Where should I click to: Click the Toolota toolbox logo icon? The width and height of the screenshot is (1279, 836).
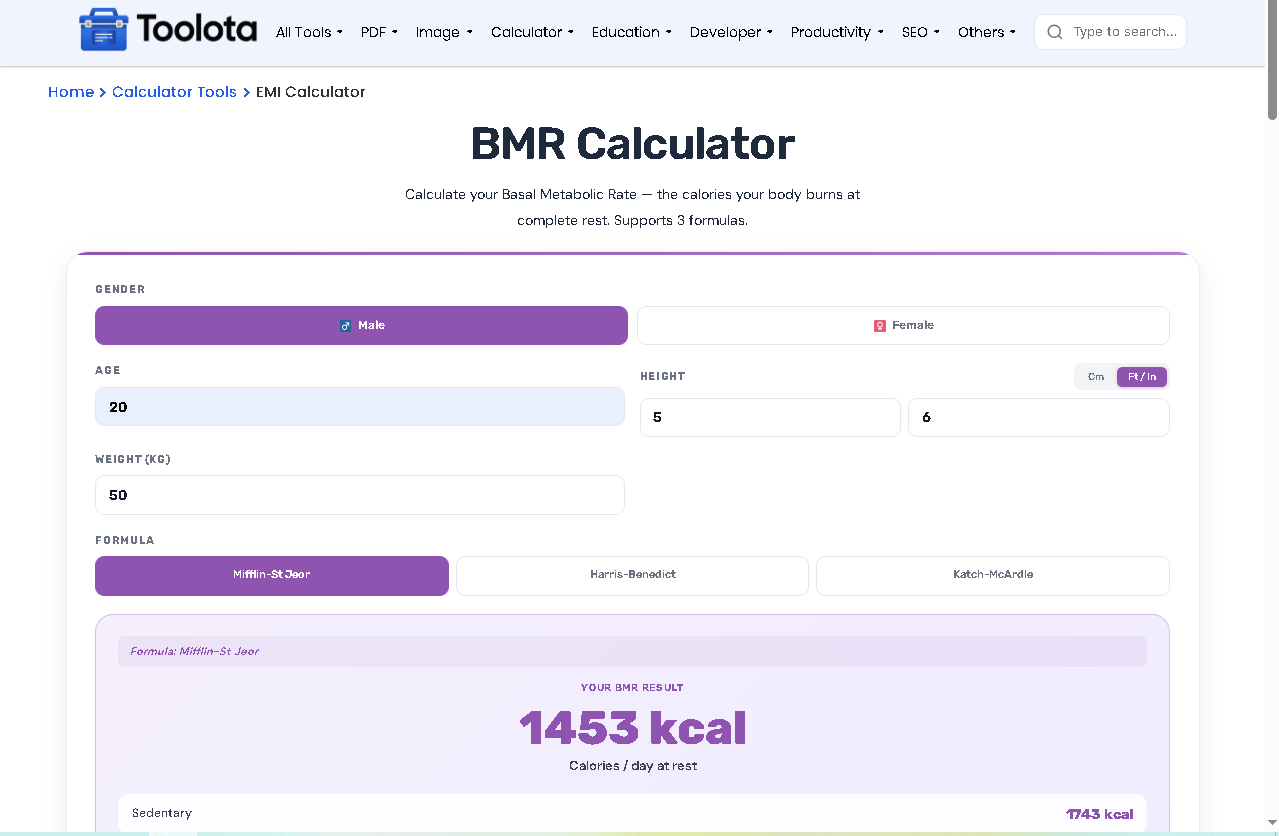point(104,30)
